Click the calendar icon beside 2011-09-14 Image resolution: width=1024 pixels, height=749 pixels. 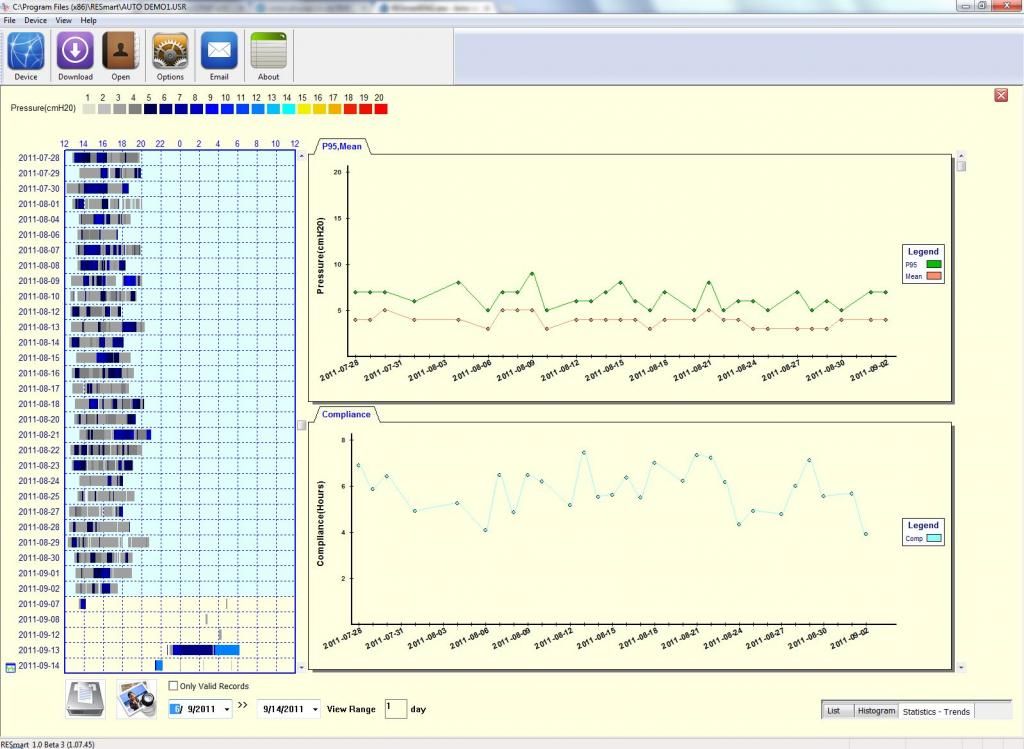coord(10,667)
